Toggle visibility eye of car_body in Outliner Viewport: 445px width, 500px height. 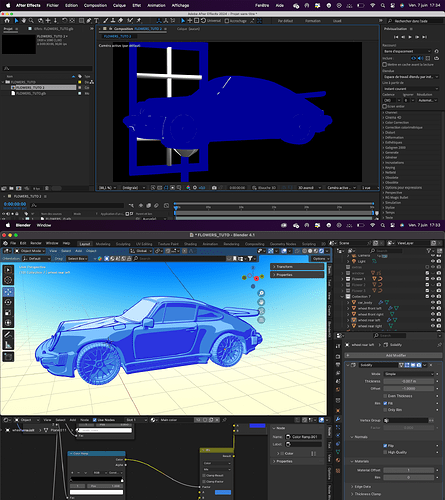[433, 302]
